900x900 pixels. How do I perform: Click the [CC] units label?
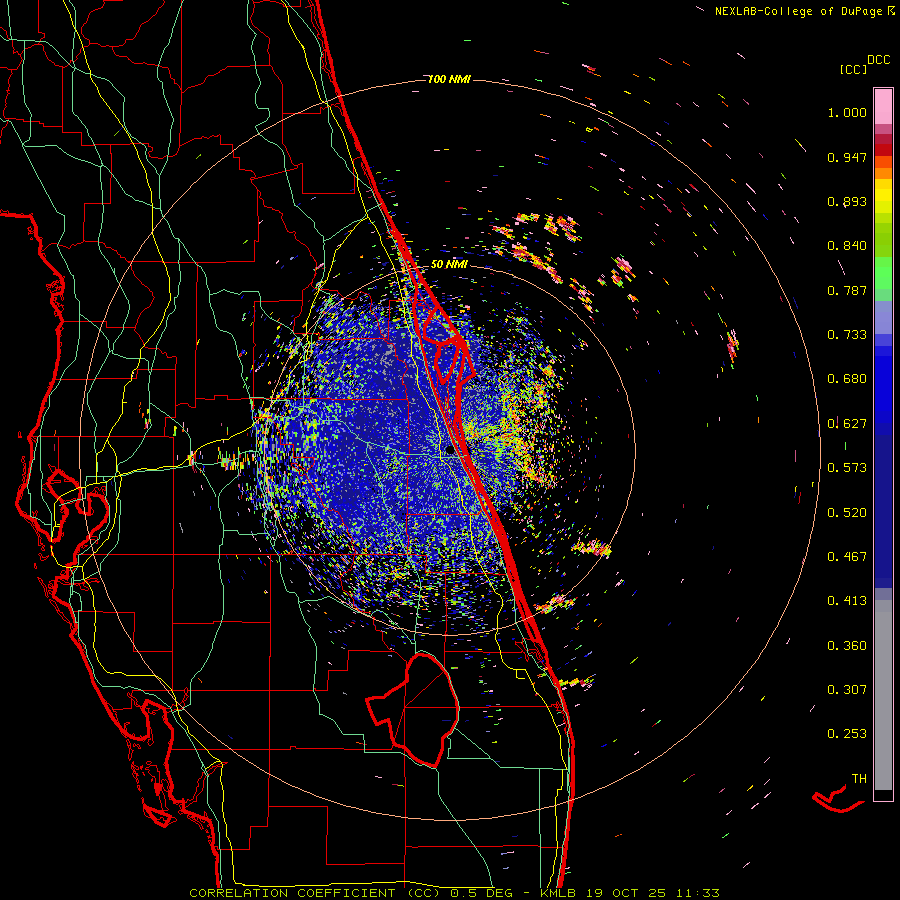pos(854,69)
